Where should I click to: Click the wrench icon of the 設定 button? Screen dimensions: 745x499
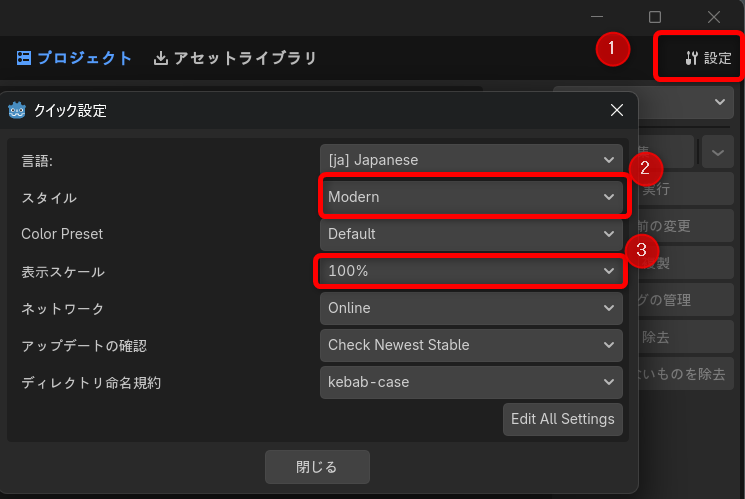pos(691,58)
